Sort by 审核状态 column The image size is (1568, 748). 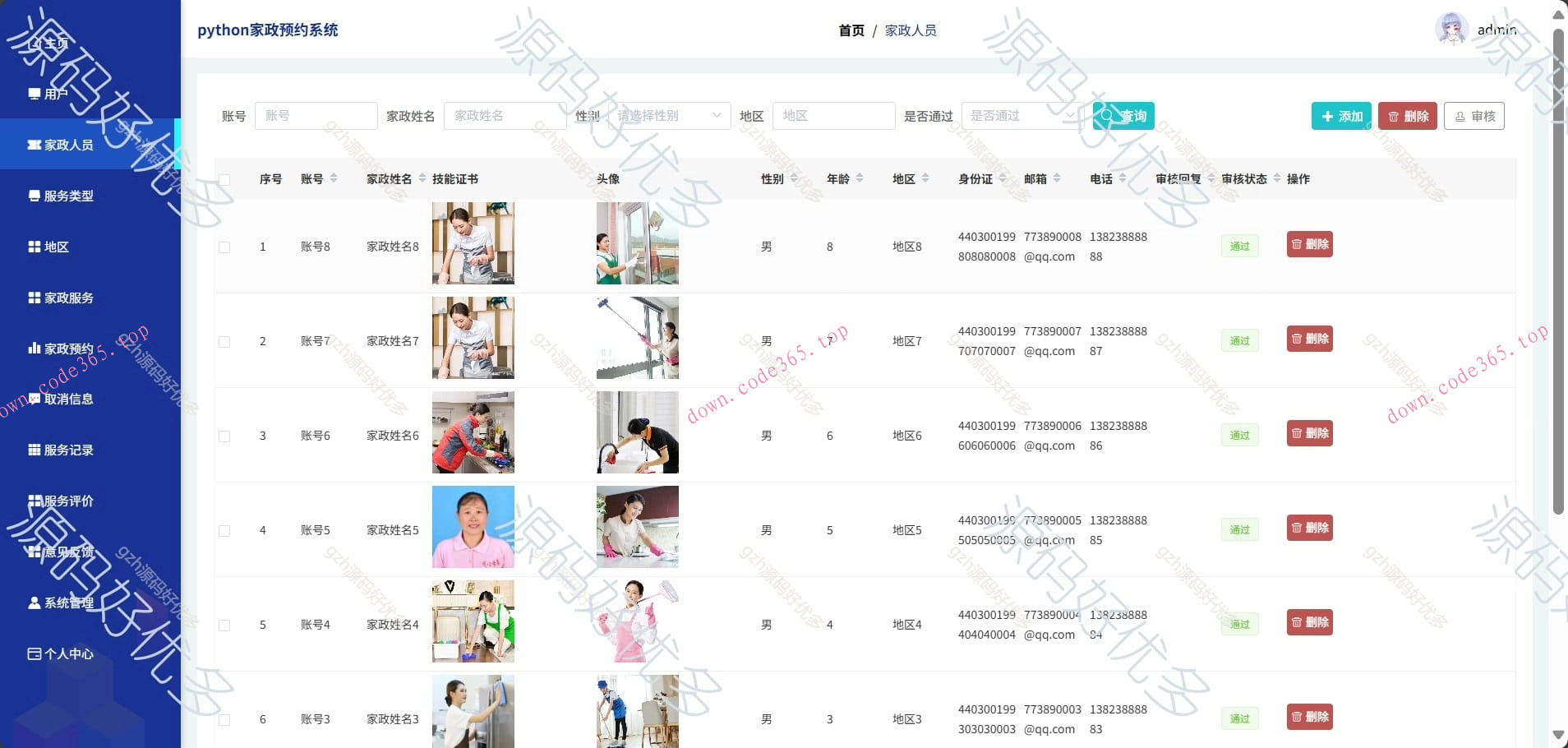coord(1277,178)
